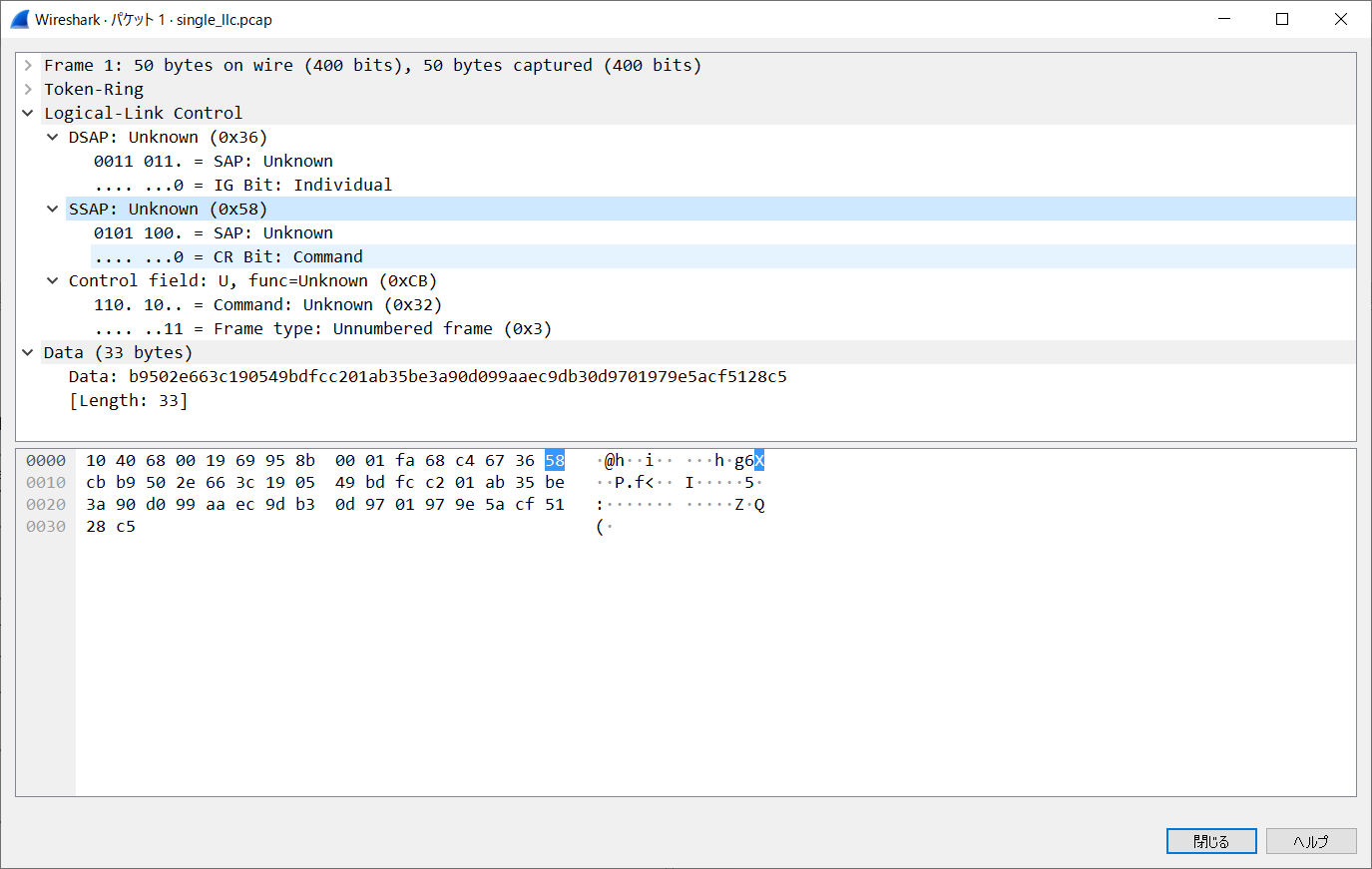
Task: Collapse the Control field node
Action: pyautogui.click(x=53, y=281)
